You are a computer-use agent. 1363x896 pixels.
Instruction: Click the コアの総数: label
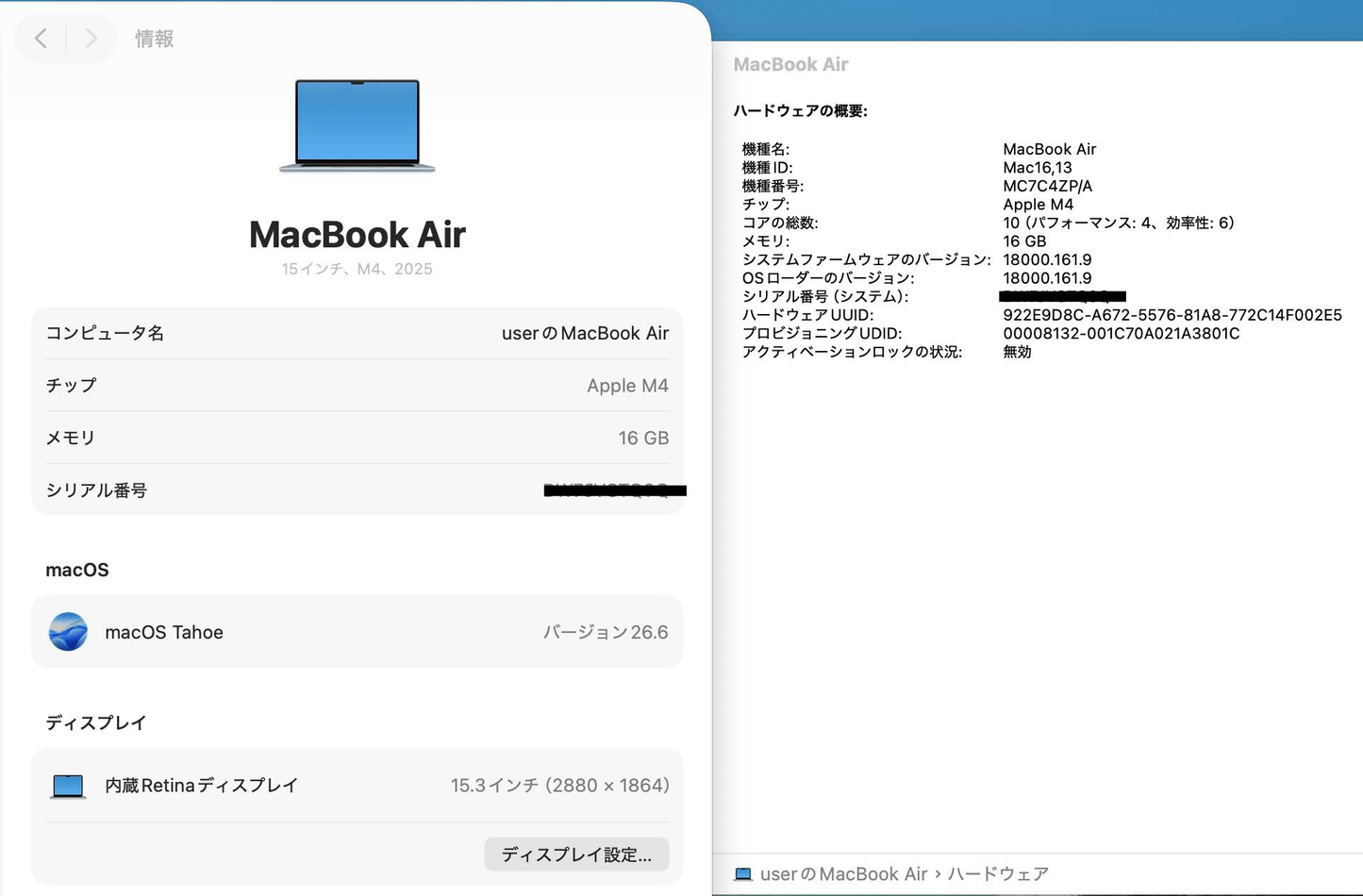780,223
